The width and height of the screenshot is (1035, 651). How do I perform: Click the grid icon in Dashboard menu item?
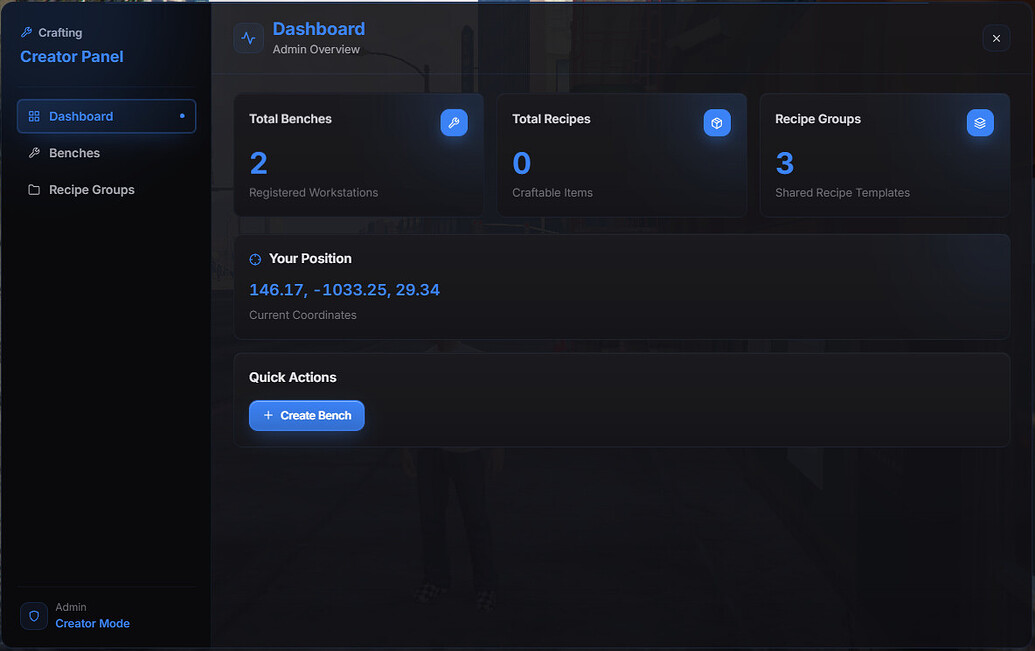coord(34,116)
